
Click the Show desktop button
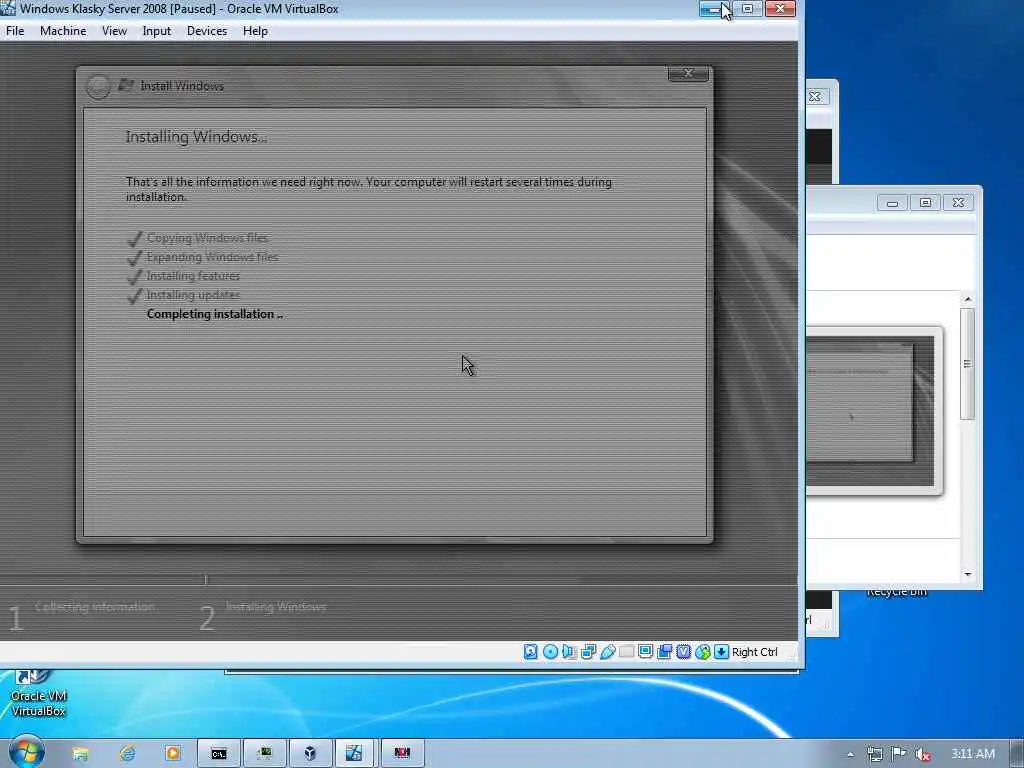click(x=1017, y=753)
